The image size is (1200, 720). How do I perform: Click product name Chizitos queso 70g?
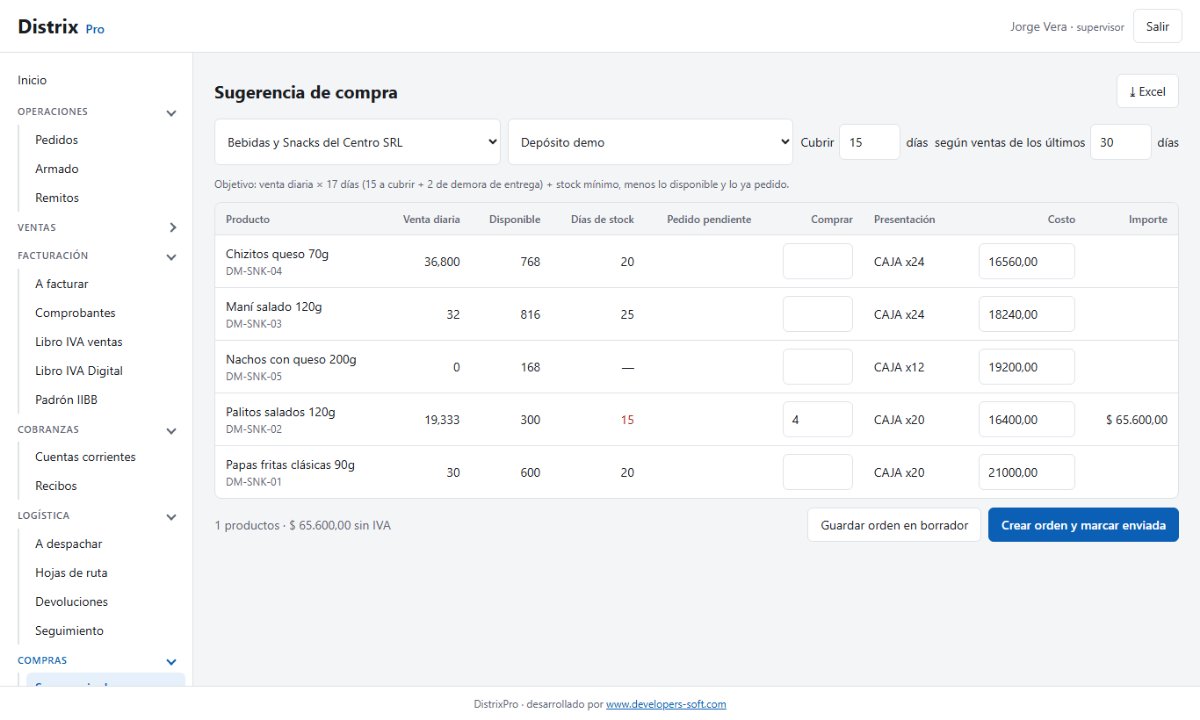277,254
